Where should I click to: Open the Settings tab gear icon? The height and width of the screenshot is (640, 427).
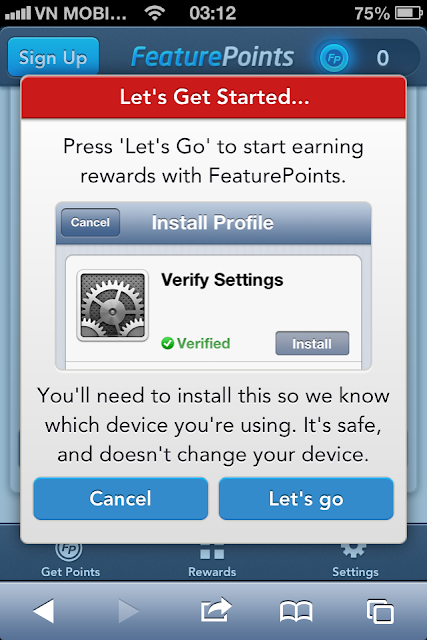point(354,550)
